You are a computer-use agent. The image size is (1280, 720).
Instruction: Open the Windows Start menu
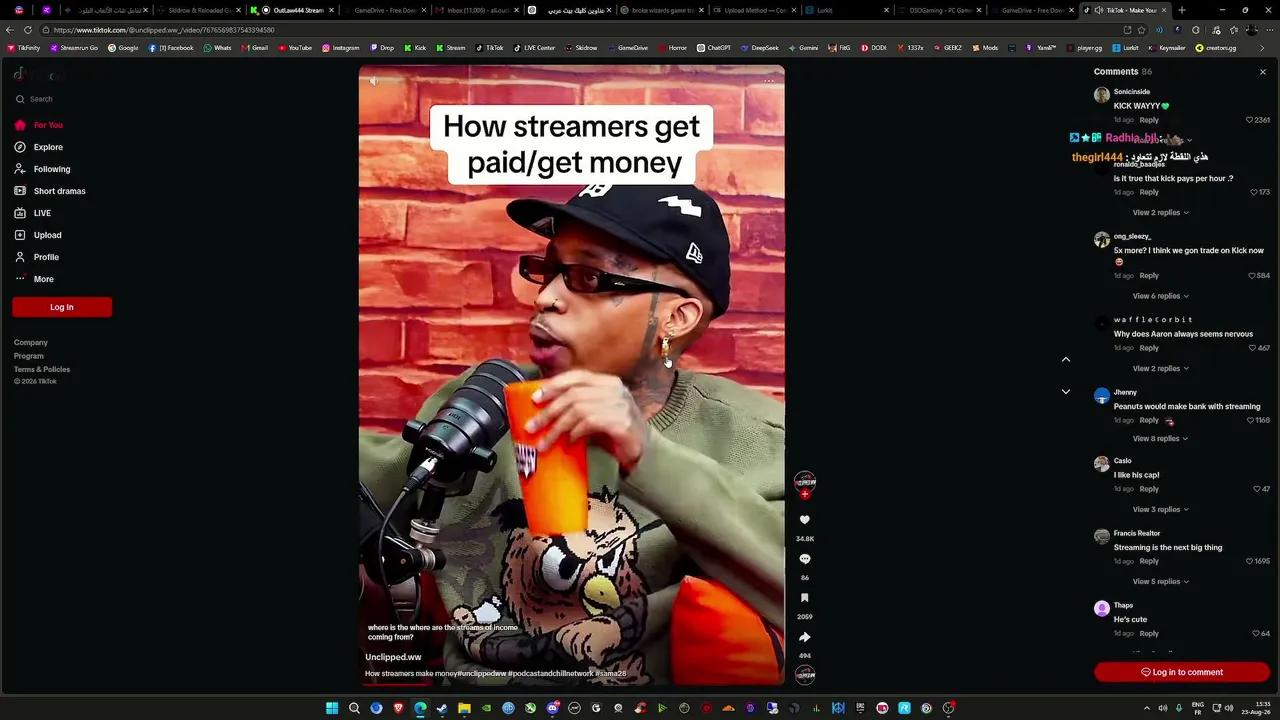tap(332, 708)
